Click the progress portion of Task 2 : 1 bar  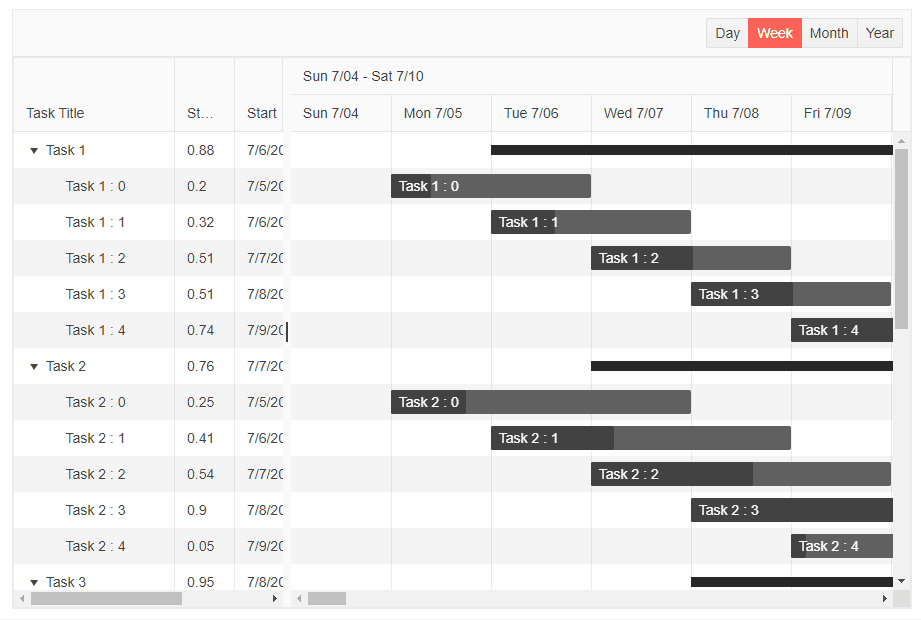[x=550, y=438]
